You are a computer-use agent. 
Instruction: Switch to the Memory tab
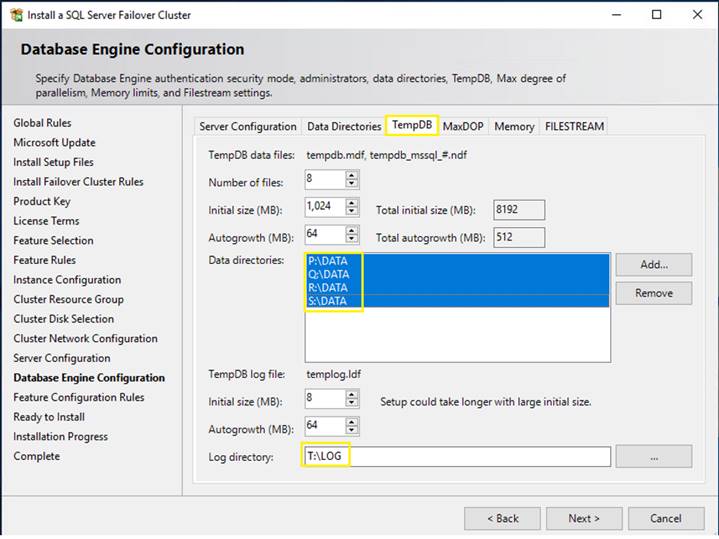[x=514, y=127]
